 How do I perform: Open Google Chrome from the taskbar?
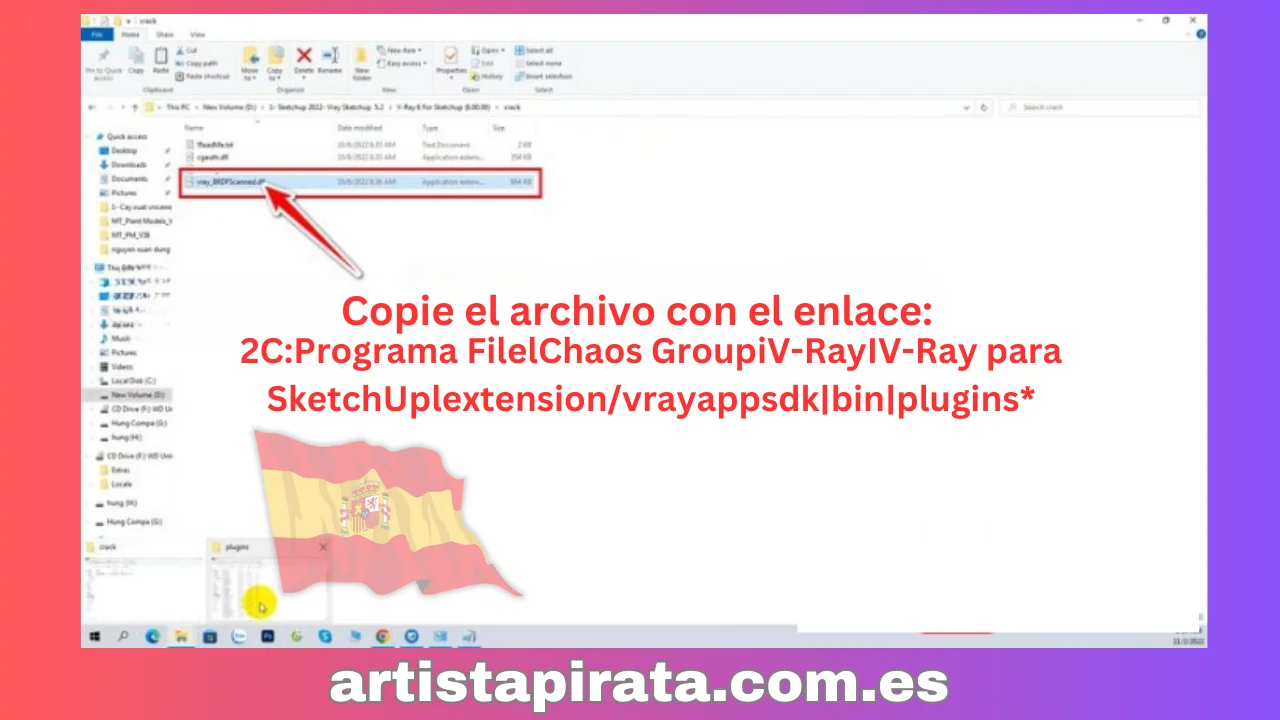pyautogui.click(x=383, y=636)
